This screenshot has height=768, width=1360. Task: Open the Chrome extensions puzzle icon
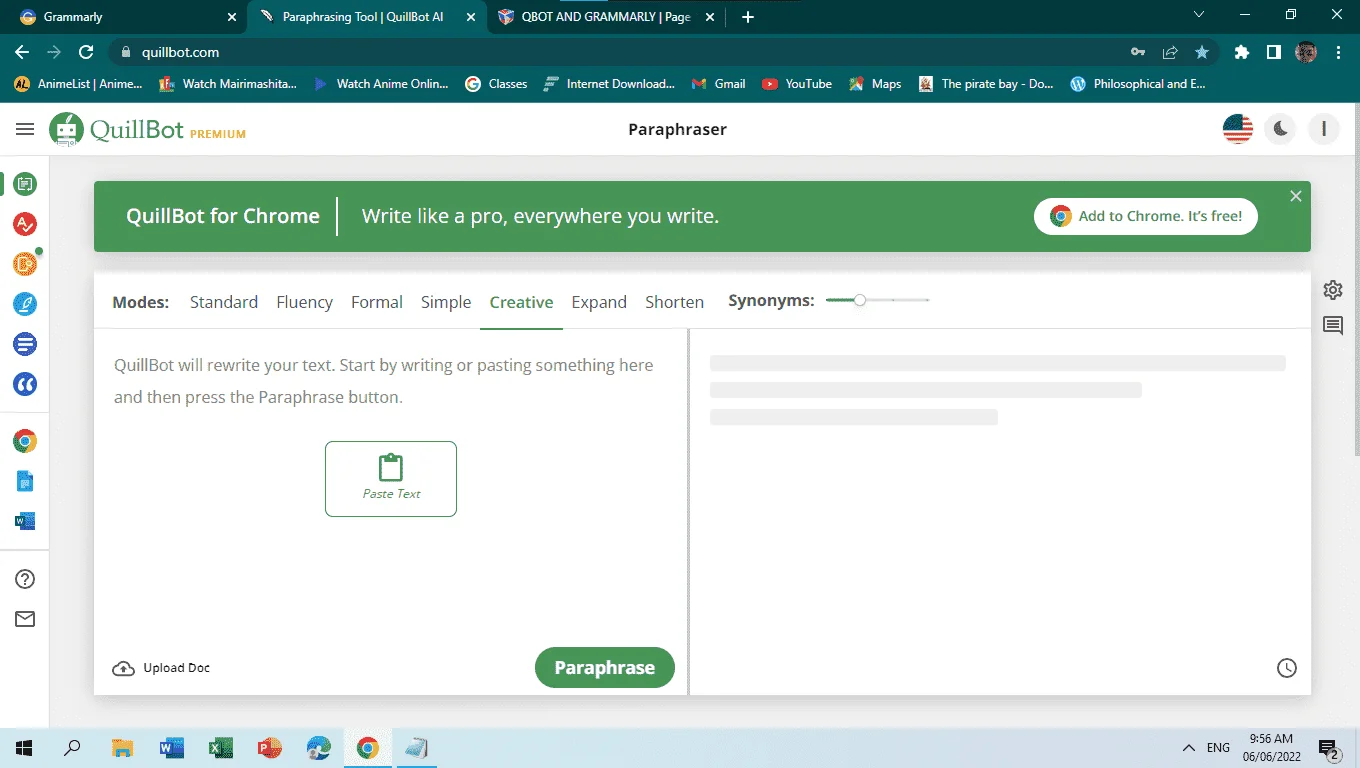tap(1242, 52)
